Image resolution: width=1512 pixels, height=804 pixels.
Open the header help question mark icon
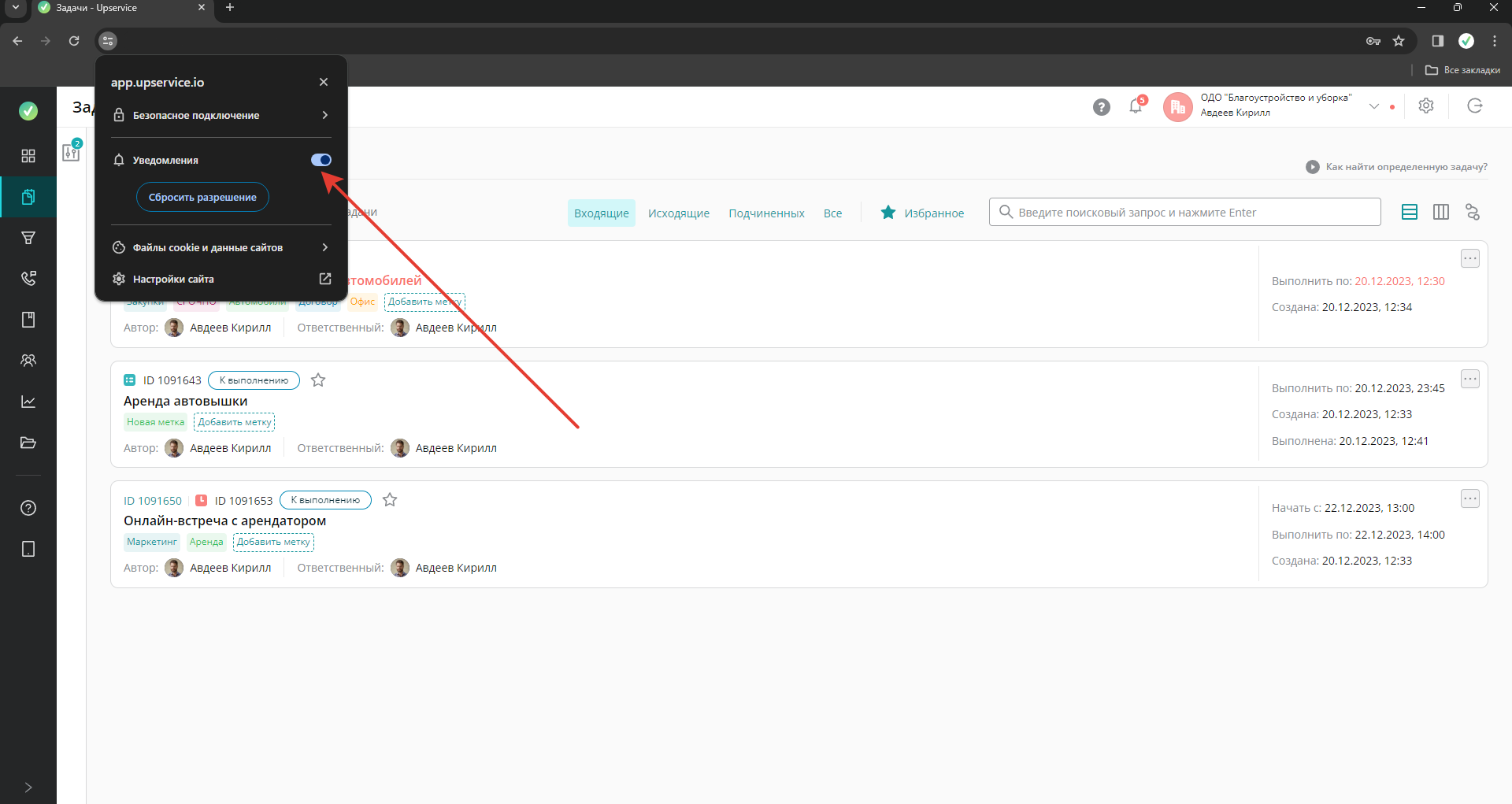[x=1102, y=107]
